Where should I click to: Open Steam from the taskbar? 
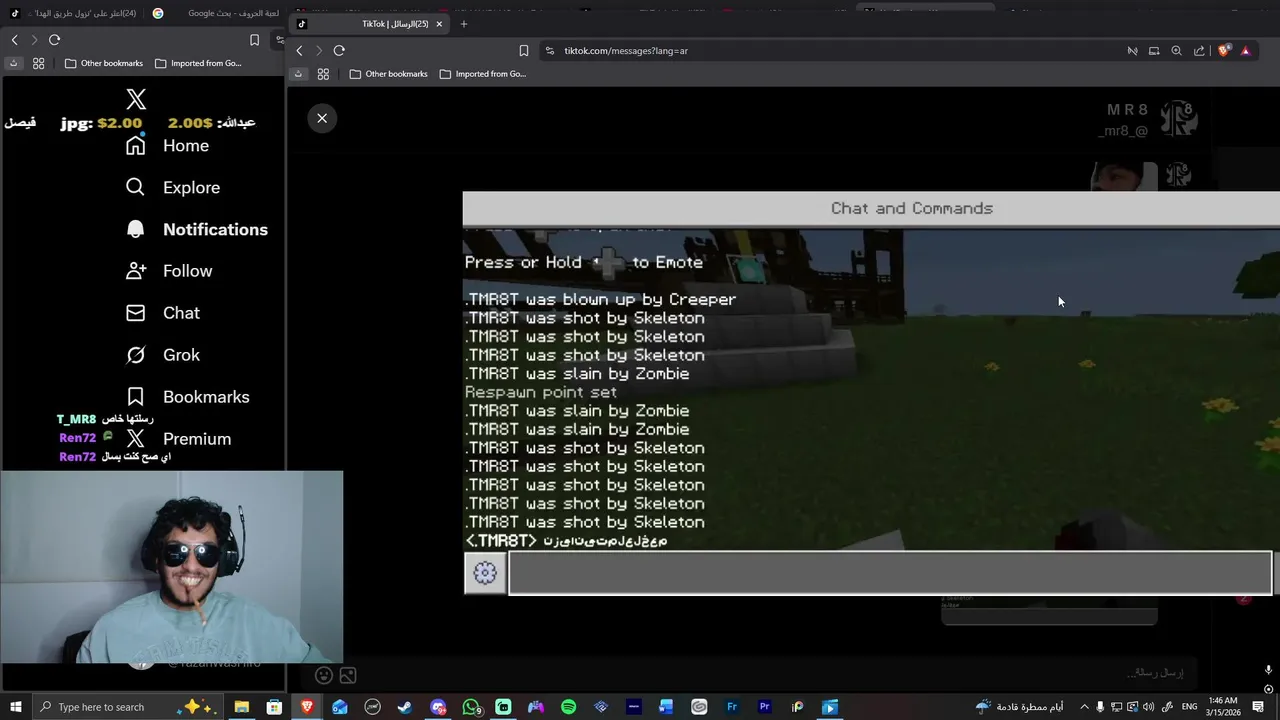(x=405, y=707)
